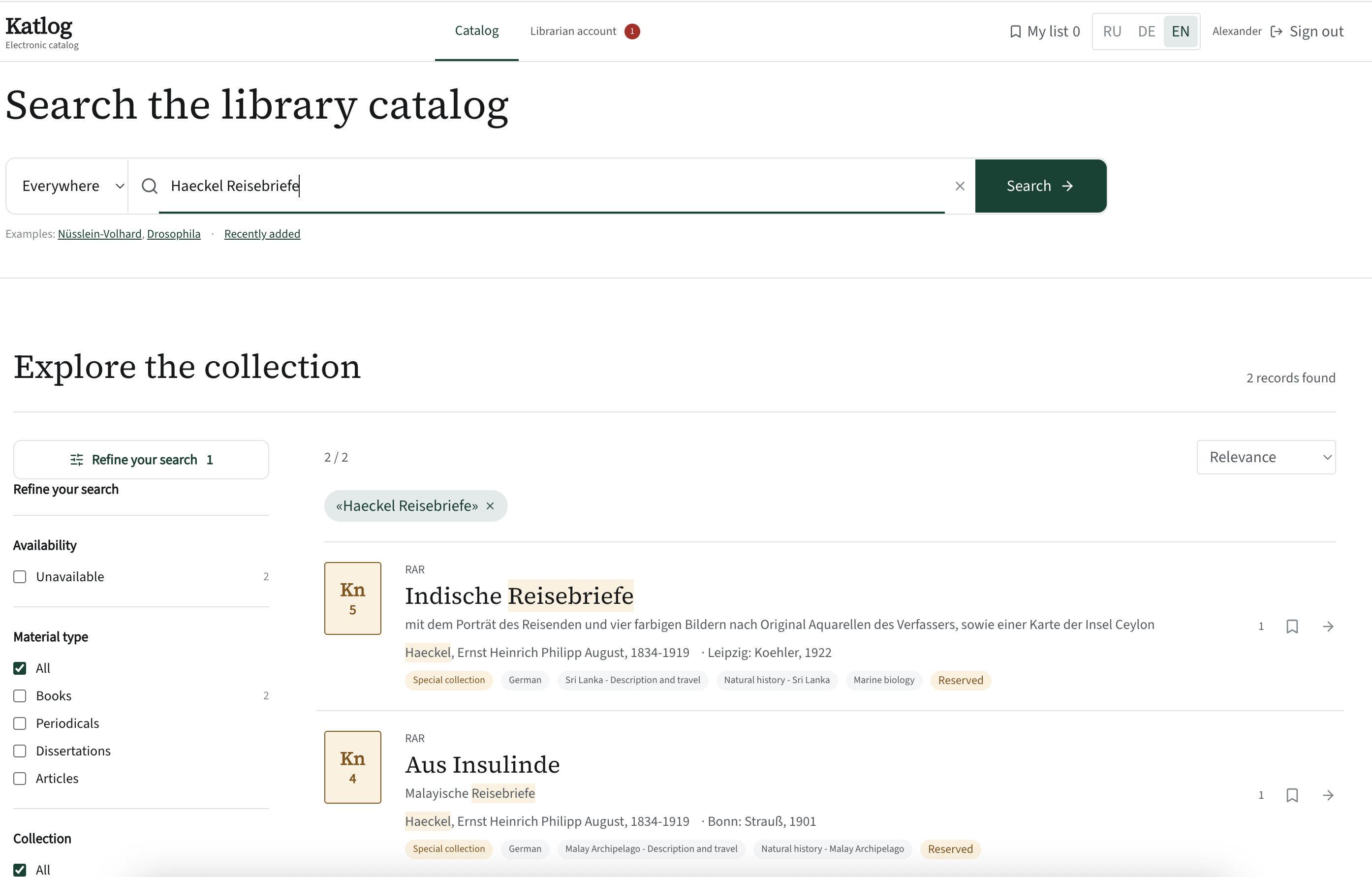Screen dimensions: 1372x877
Task: Open the Nüsslein-Volhard example link
Action: pyautogui.click(x=100, y=234)
